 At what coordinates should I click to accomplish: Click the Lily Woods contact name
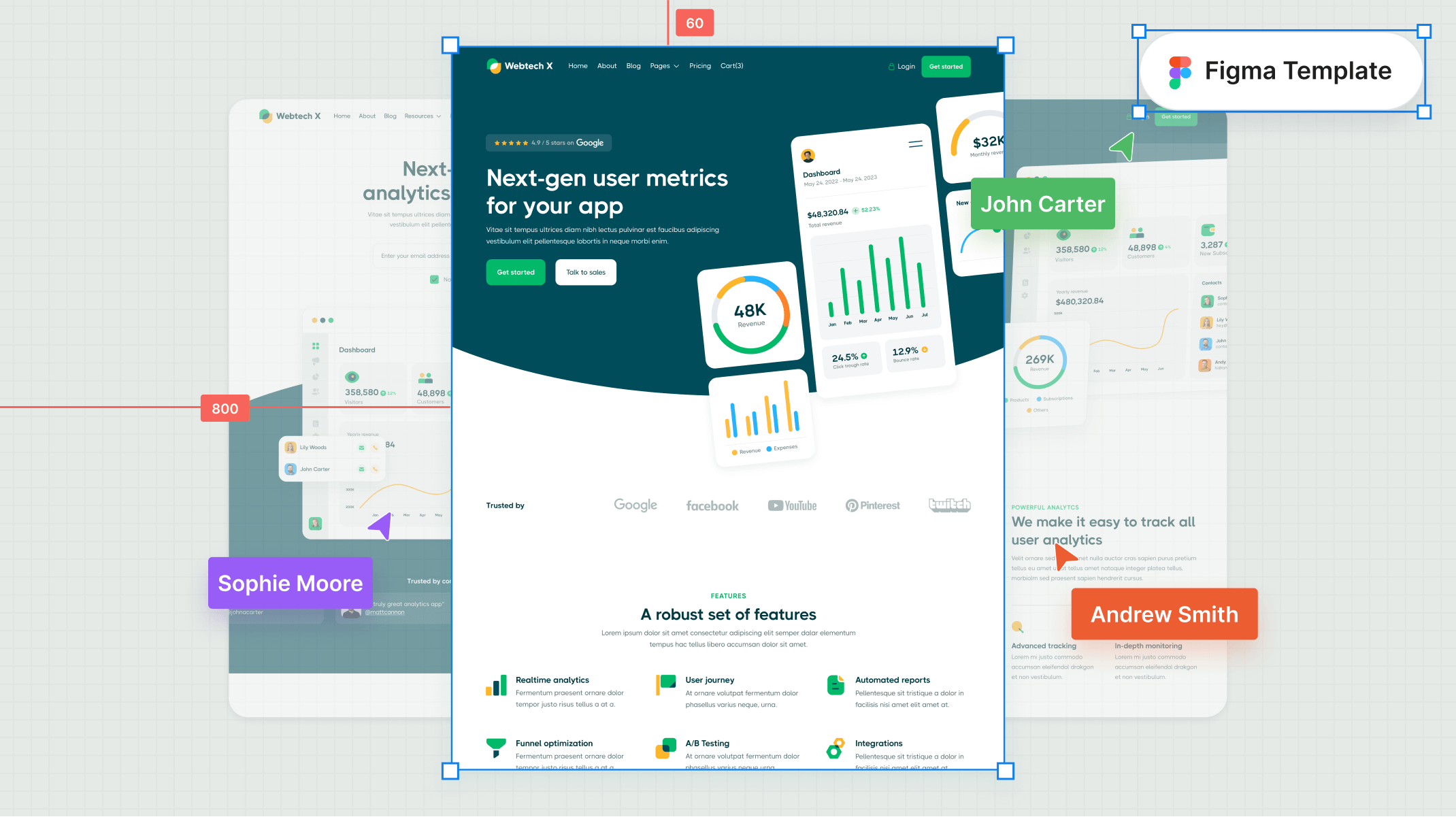tap(313, 448)
